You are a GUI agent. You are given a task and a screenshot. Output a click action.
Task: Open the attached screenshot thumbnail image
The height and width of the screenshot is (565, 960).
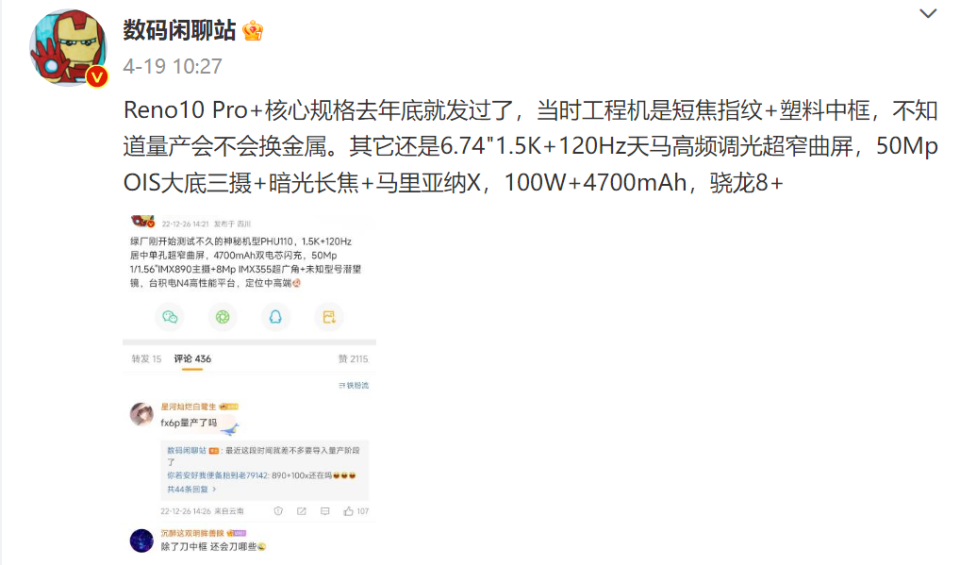pos(249,385)
